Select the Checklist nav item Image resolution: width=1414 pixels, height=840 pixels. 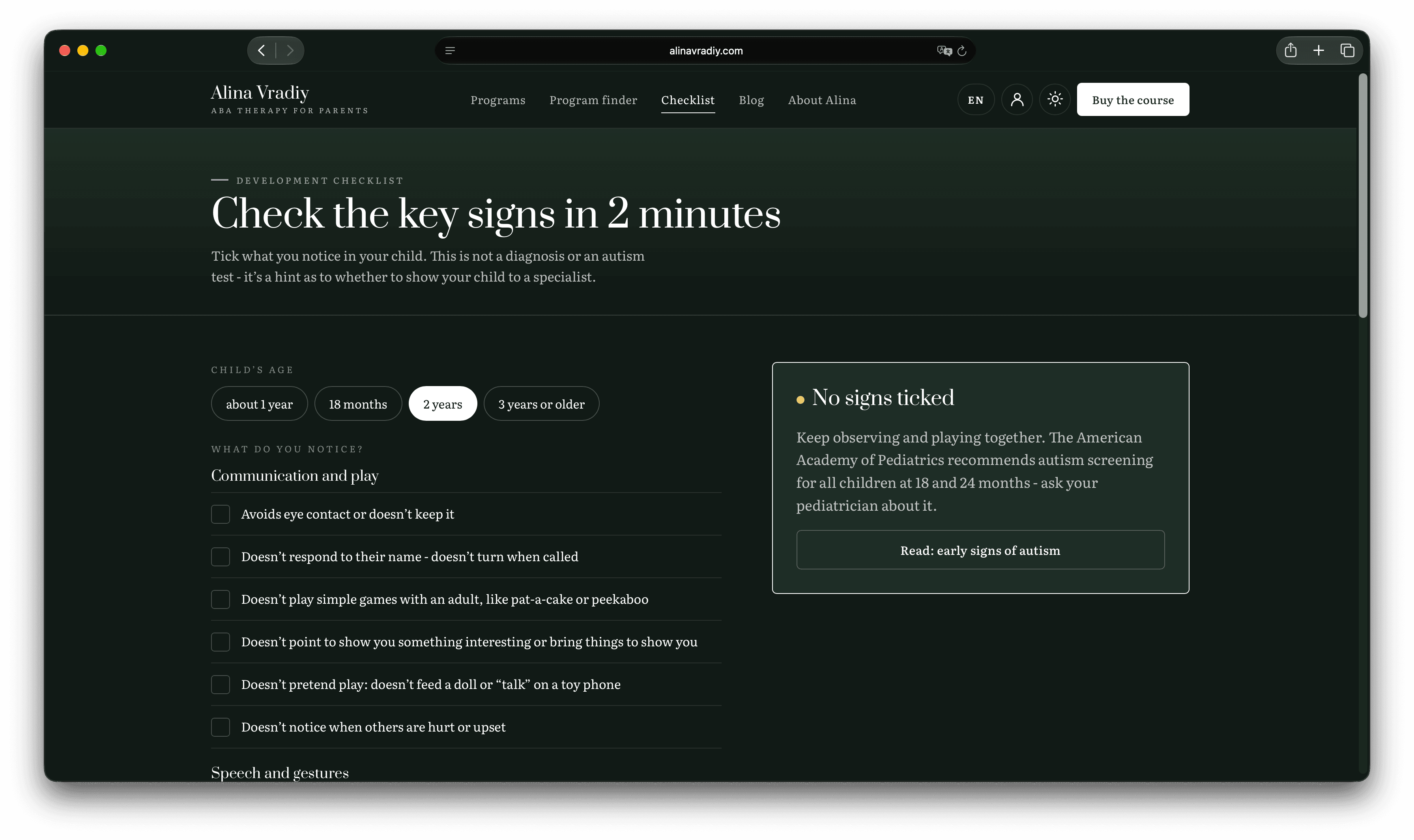(688, 100)
